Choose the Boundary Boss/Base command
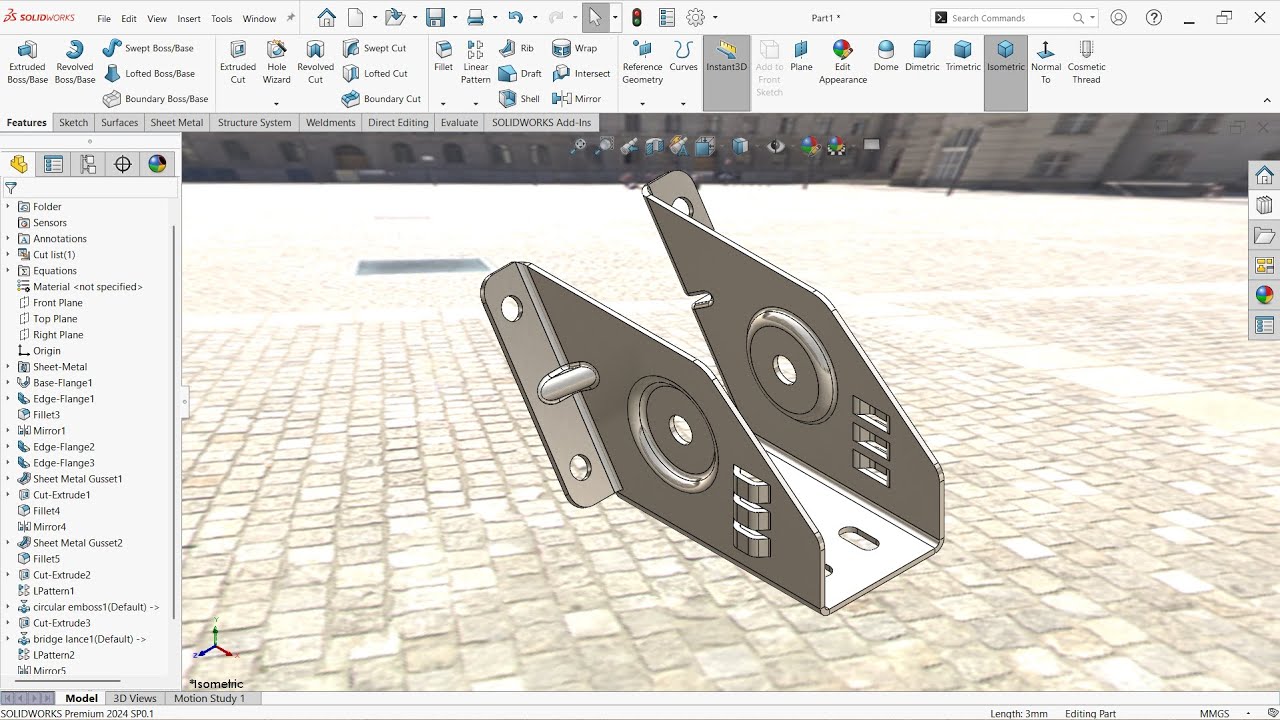This screenshot has height=720, width=1280. coord(155,99)
